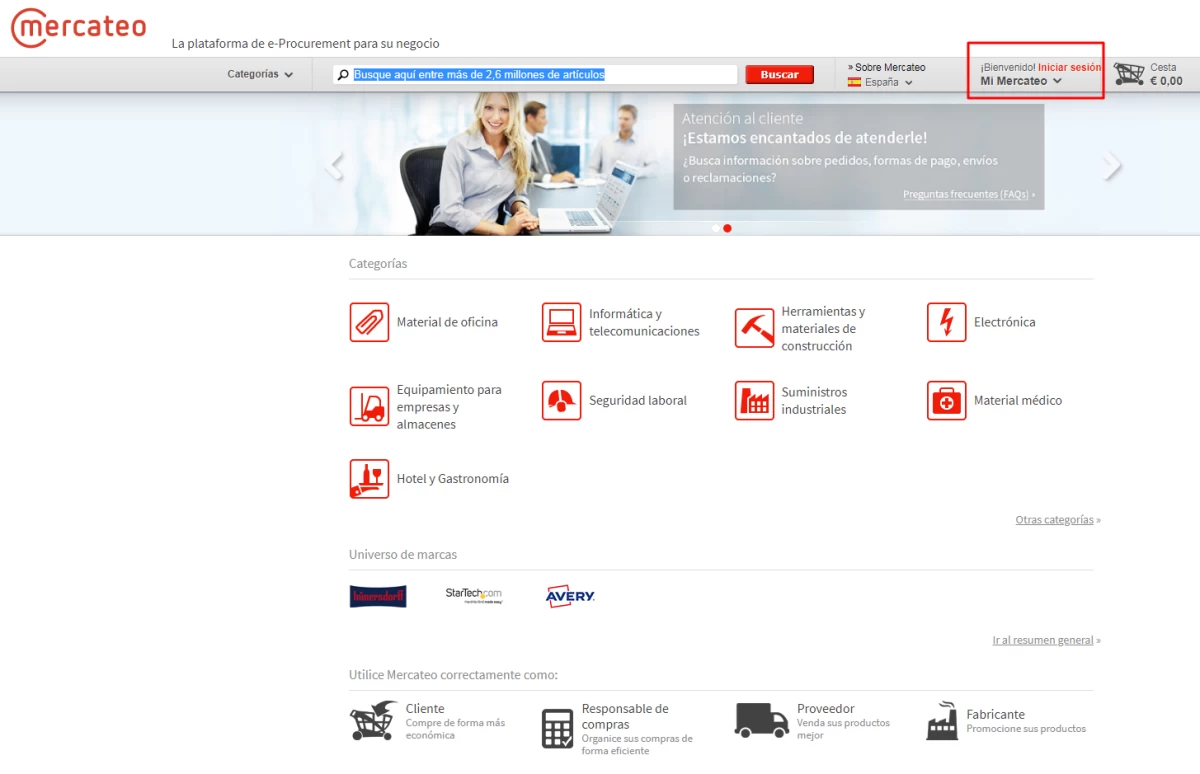Click the Material de oficina paperclip icon
The height and width of the screenshot is (774, 1200).
tap(369, 322)
